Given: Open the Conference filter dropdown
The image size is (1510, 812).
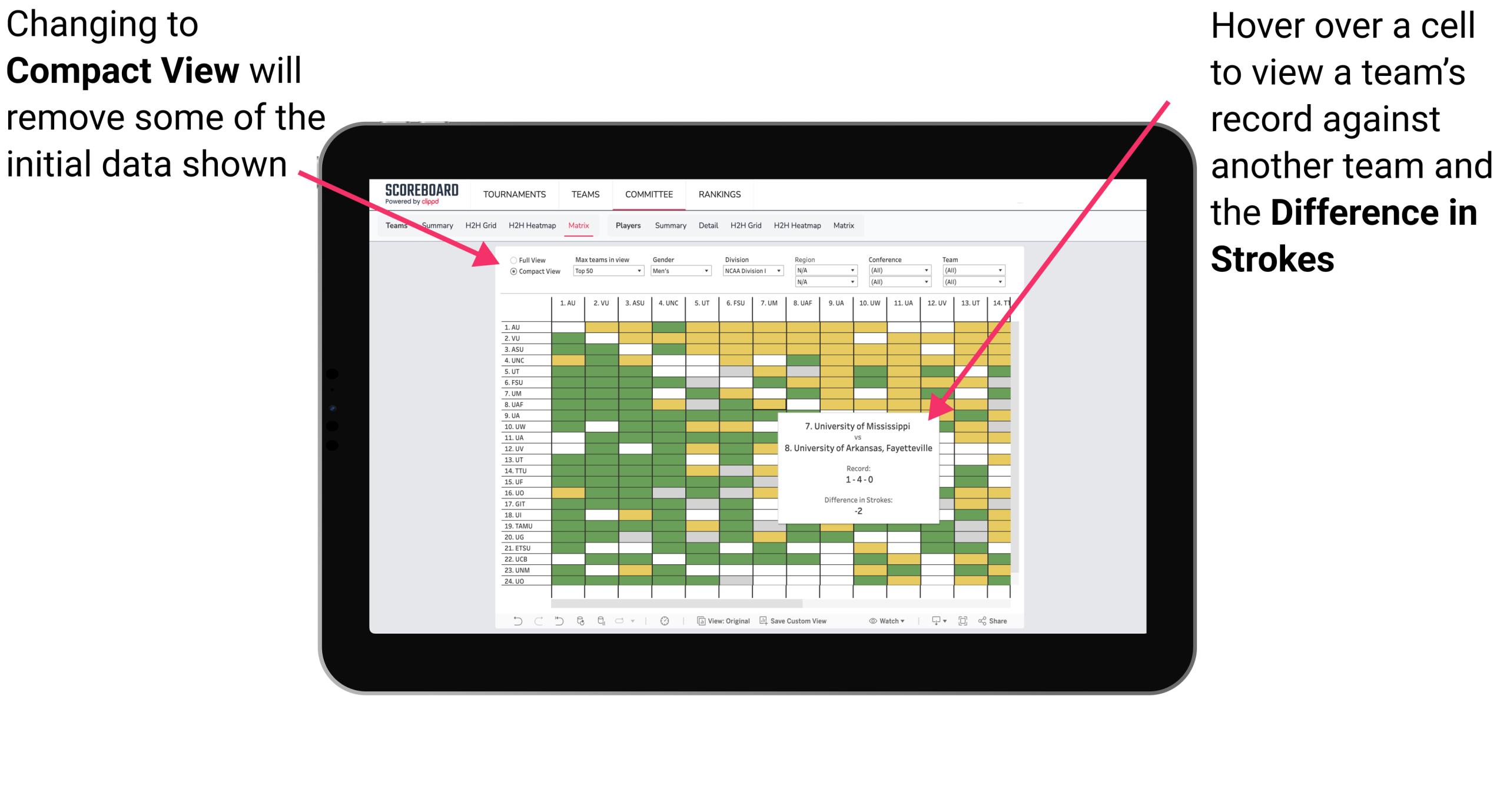Looking at the screenshot, I should [900, 270].
